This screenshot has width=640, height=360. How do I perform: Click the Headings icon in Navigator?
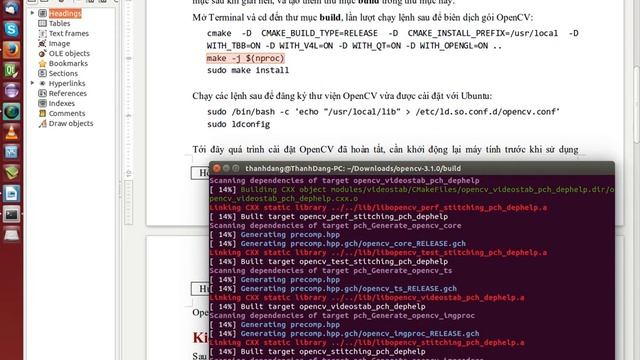coord(42,13)
